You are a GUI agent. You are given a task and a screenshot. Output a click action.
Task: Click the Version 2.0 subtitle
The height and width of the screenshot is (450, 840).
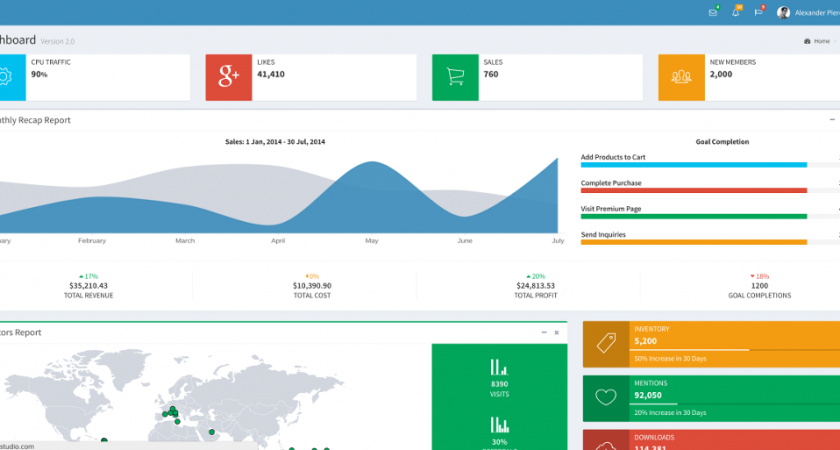58,41
